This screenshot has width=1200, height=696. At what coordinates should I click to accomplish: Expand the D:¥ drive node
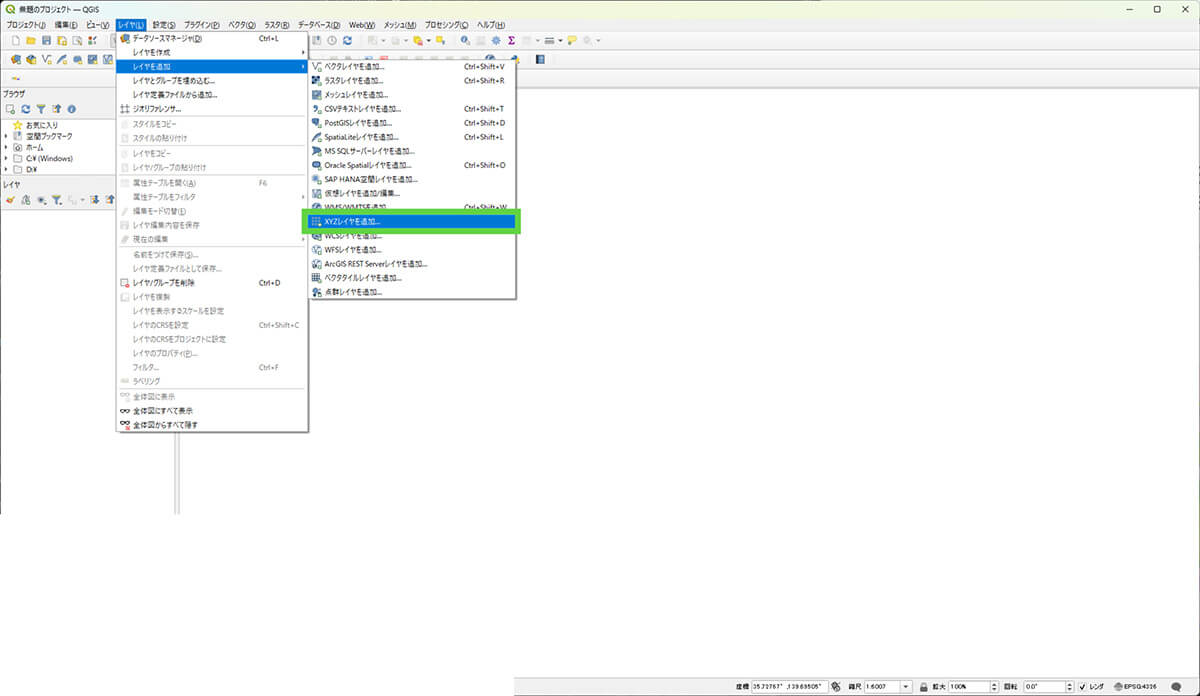click(x=6, y=169)
